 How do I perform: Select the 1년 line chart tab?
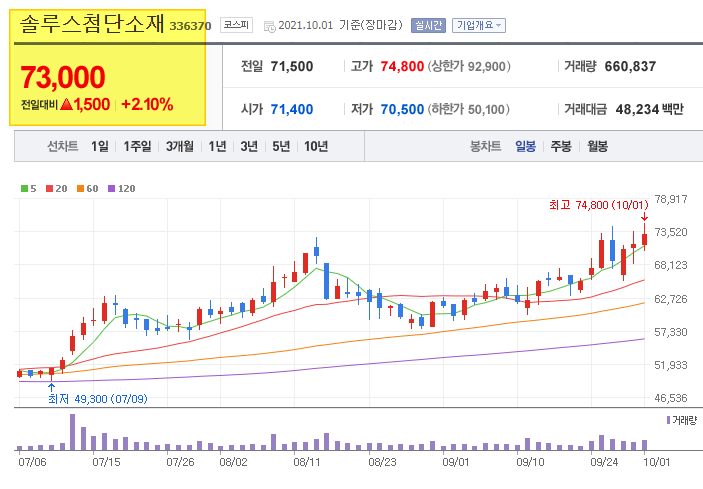click(x=217, y=146)
